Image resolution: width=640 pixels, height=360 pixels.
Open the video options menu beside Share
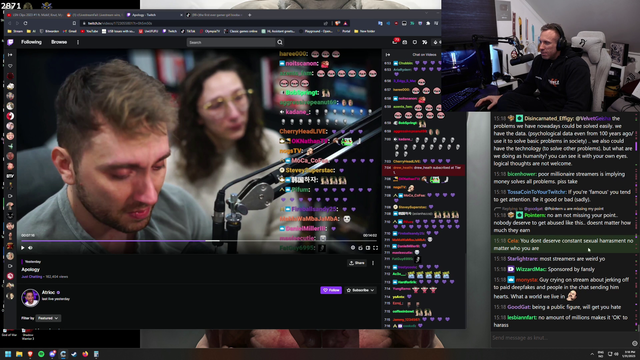[x=373, y=263]
